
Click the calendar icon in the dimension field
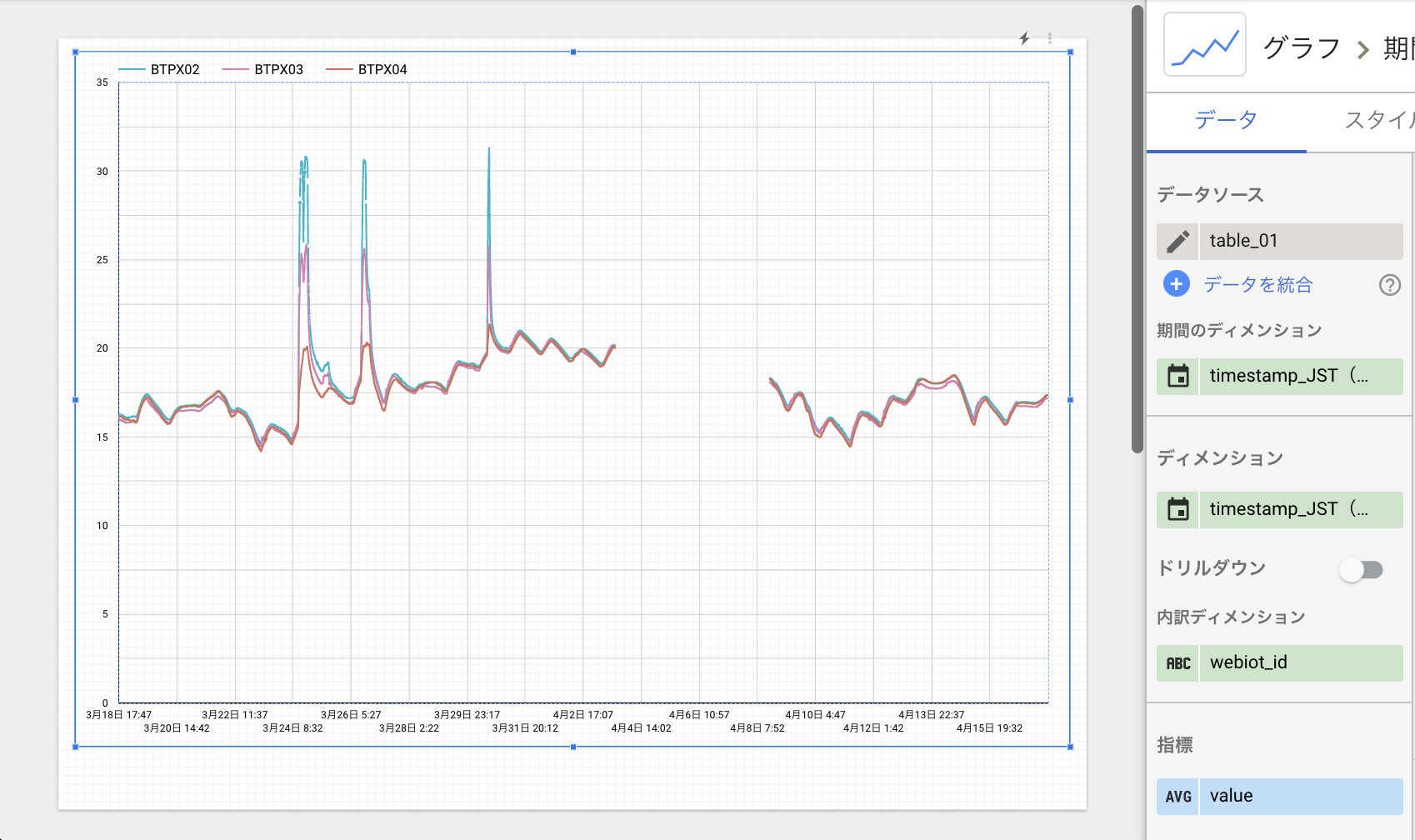[1177, 509]
